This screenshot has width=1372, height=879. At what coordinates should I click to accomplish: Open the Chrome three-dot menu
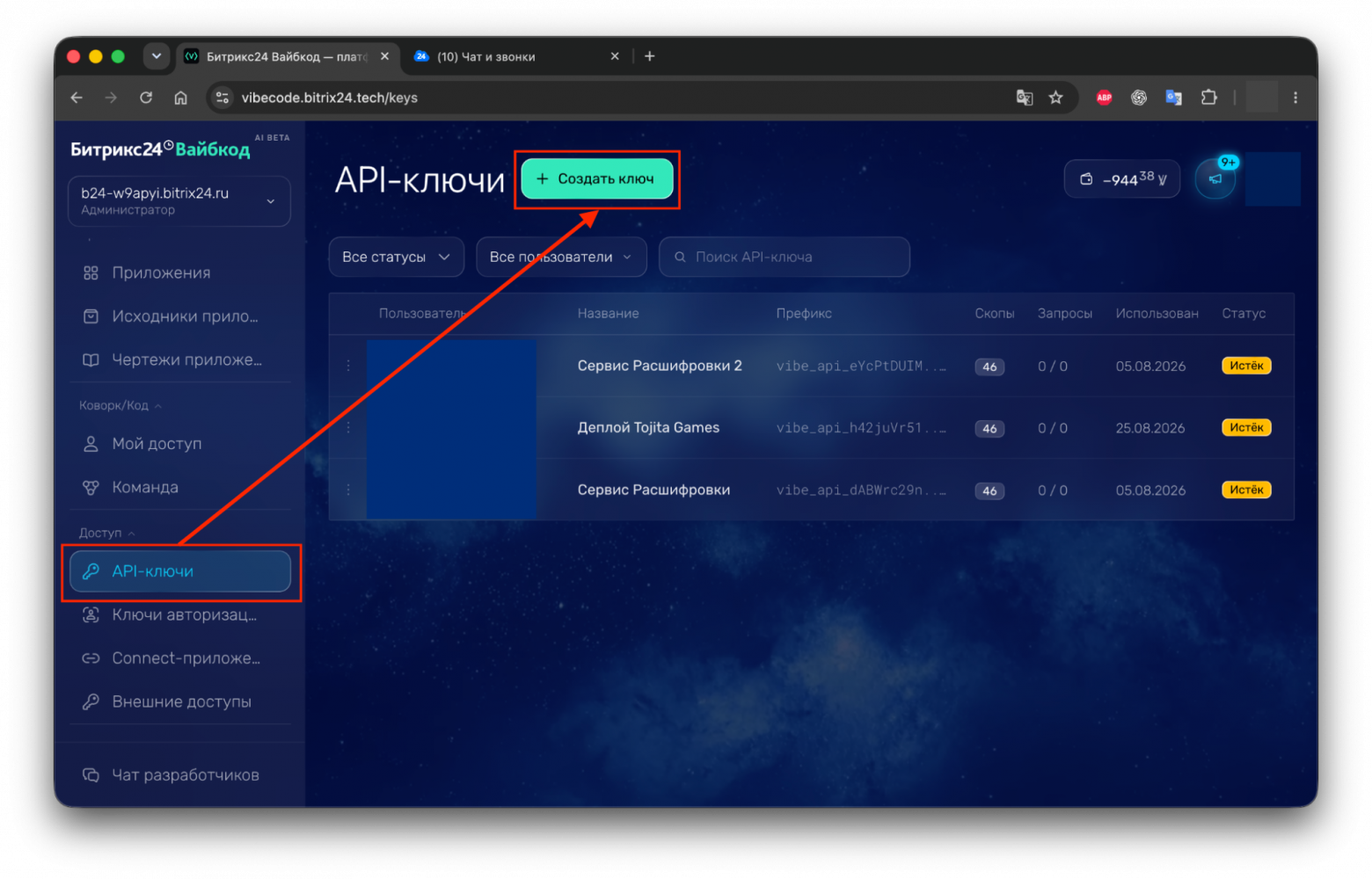1295,98
